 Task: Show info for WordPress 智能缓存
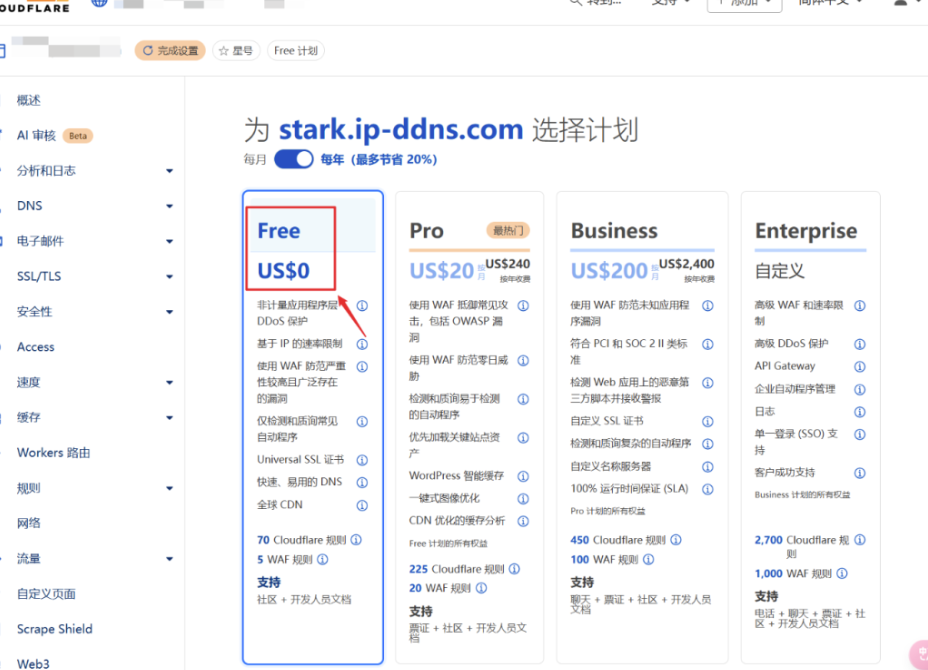[523, 476]
